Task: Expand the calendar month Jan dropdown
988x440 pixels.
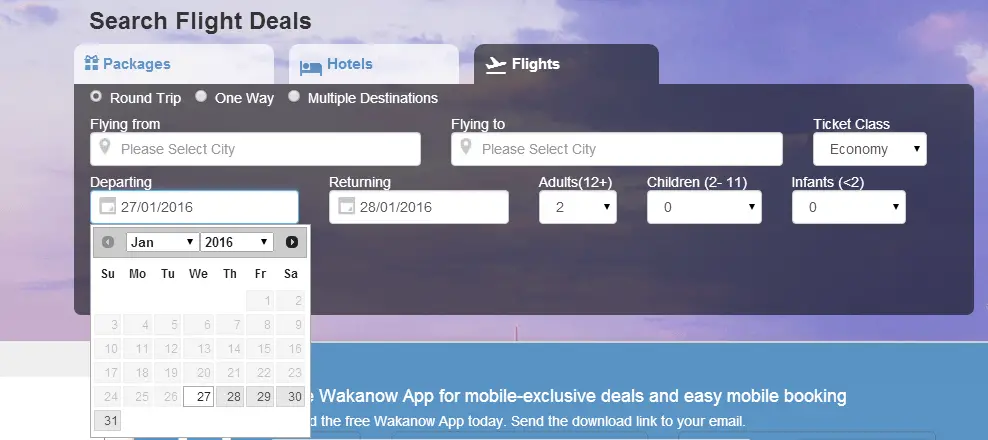Action: (x=163, y=242)
